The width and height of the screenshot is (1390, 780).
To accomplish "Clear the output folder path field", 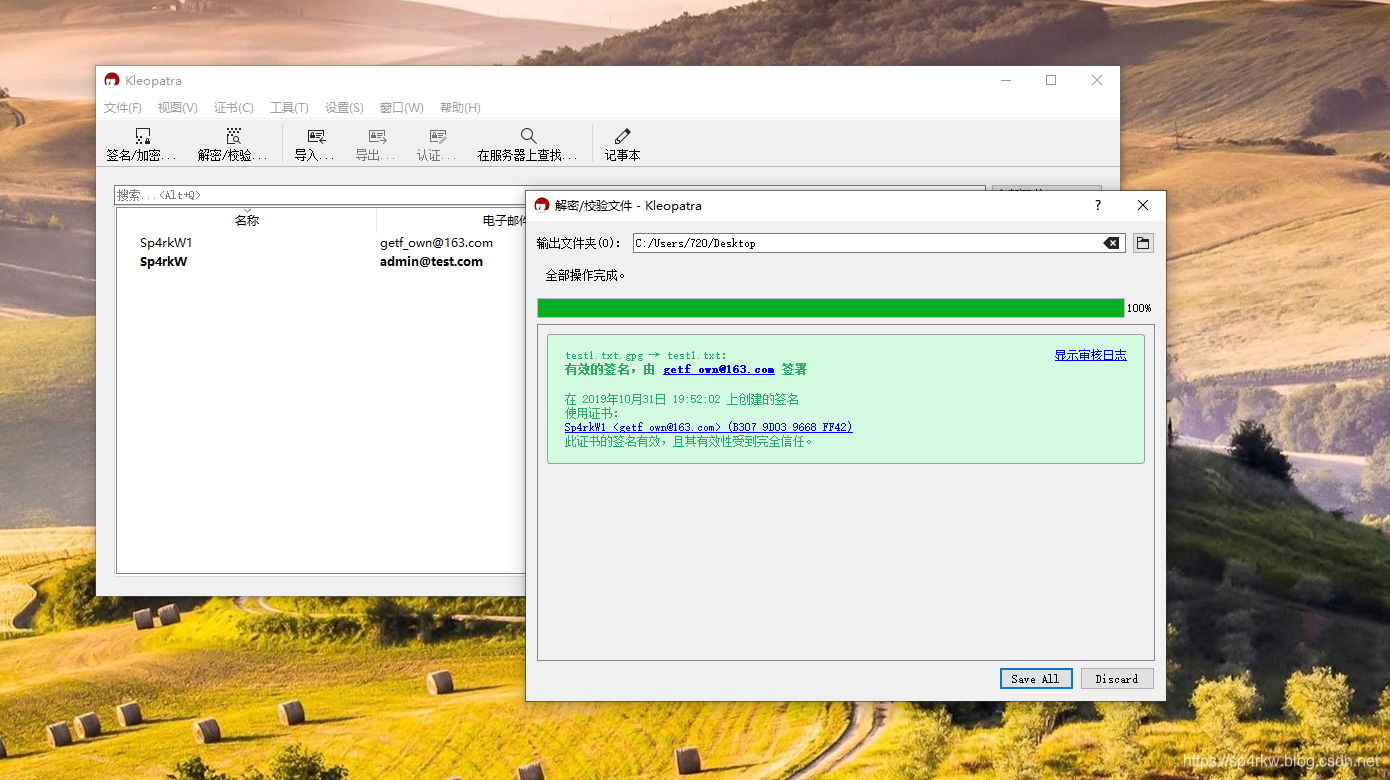I will [1111, 243].
